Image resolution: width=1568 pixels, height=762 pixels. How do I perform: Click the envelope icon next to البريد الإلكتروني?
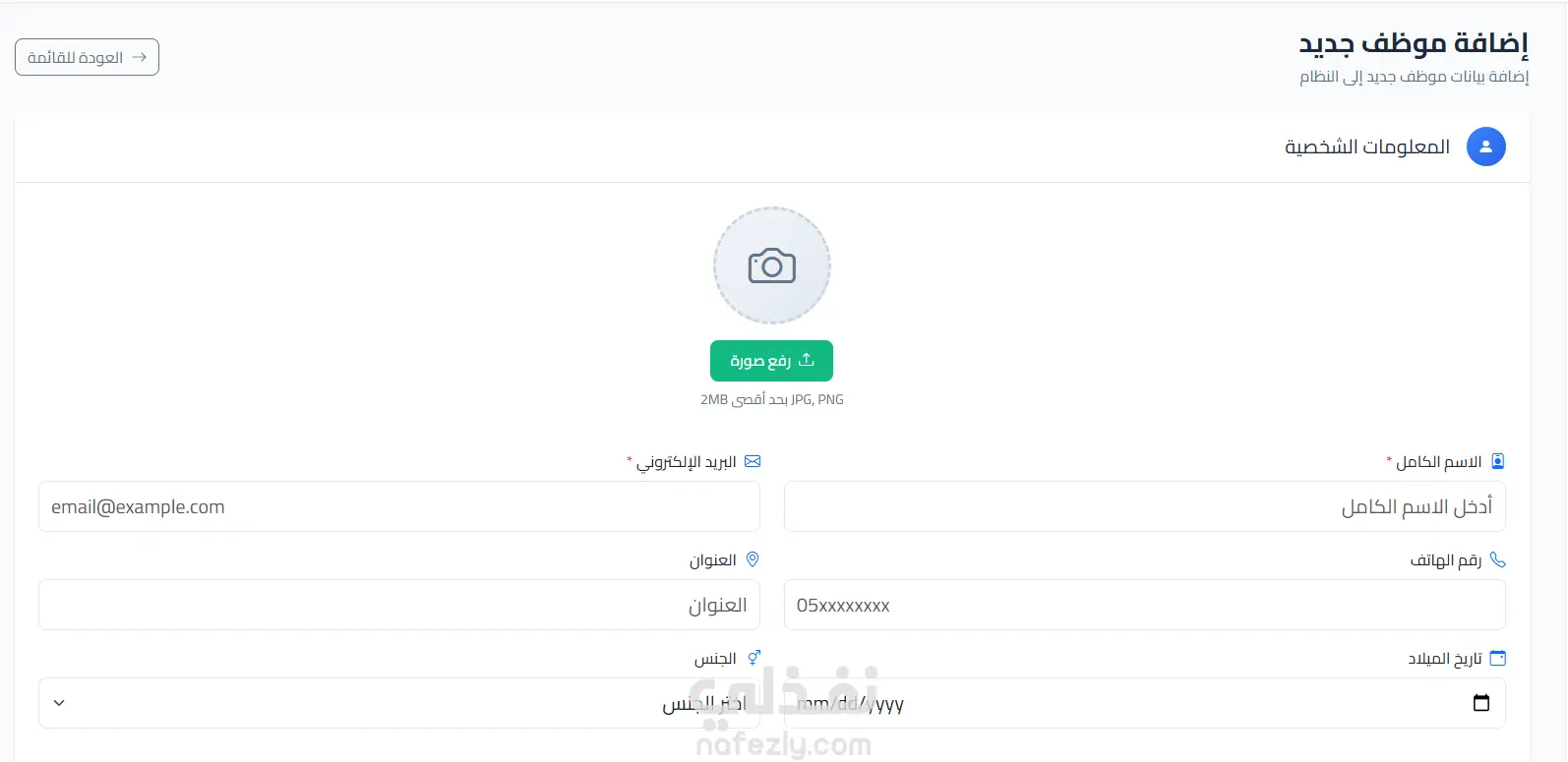click(x=753, y=461)
